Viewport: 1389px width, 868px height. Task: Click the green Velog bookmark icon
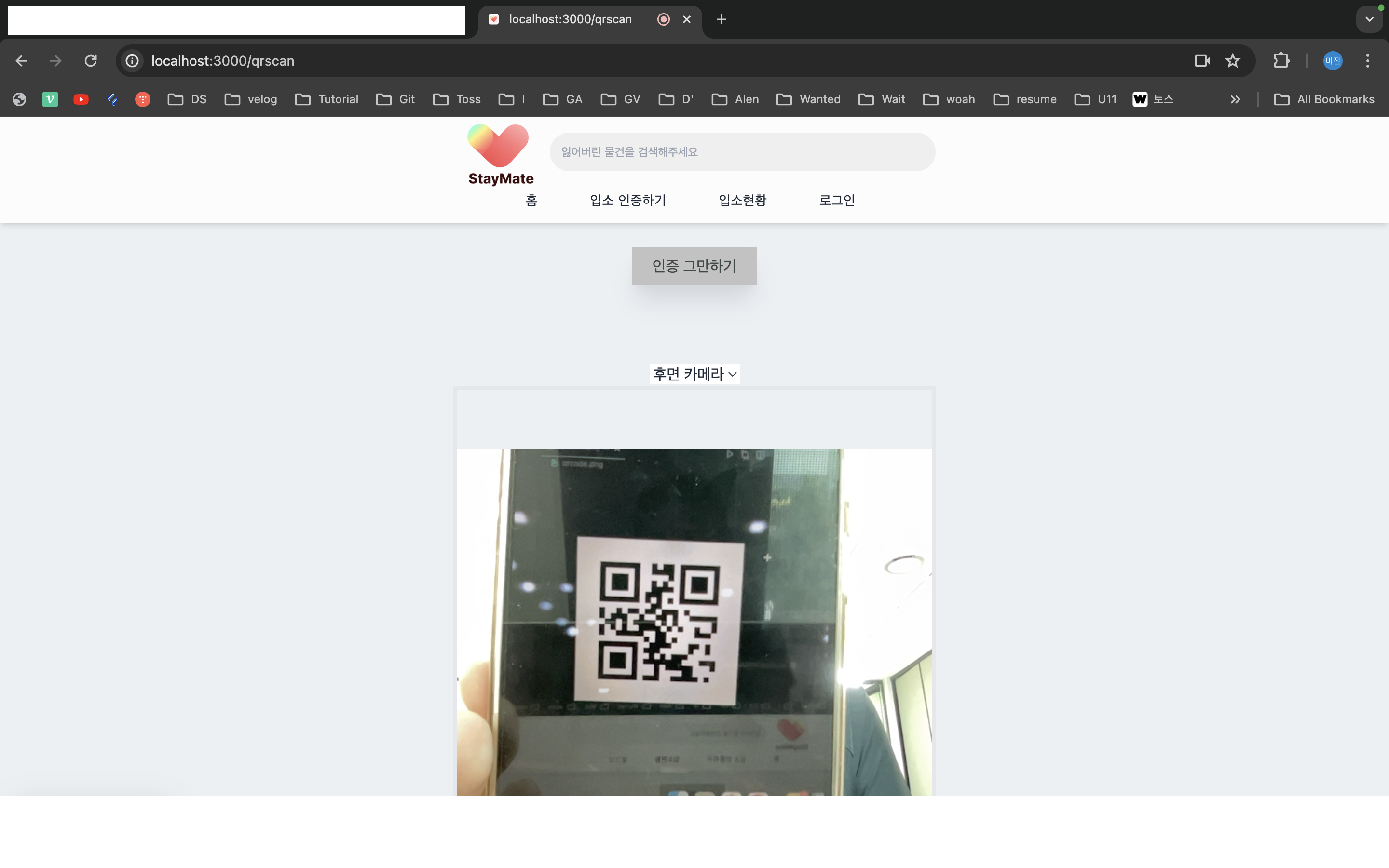(50, 99)
